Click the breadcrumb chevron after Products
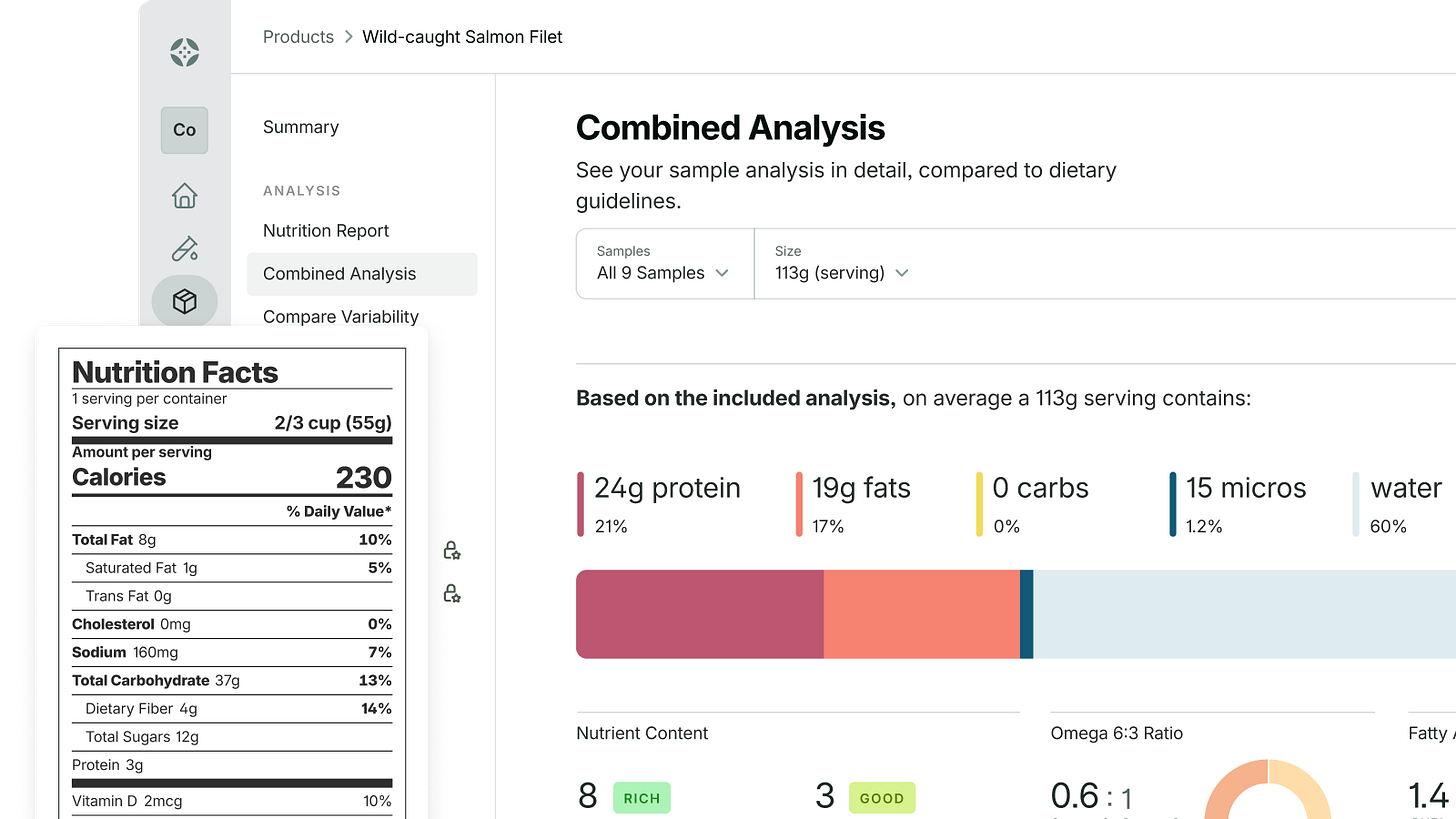This screenshot has height=819, width=1456. pos(348,36)
